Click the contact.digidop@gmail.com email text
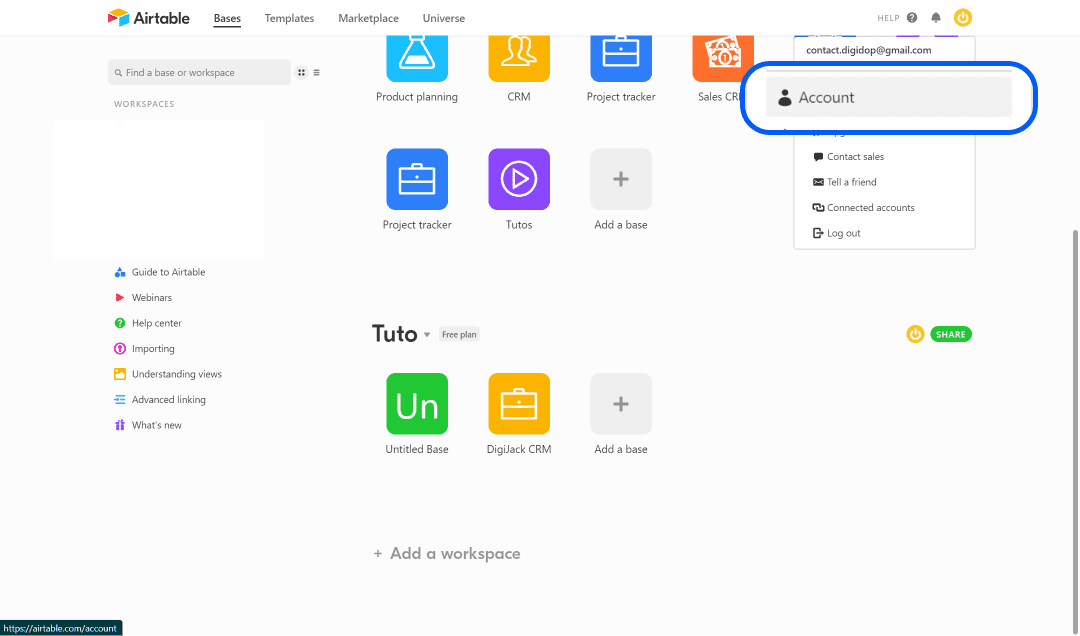The height and width of the screenshot is (636, 1080). pyautogui.click(x=869, y=50)
